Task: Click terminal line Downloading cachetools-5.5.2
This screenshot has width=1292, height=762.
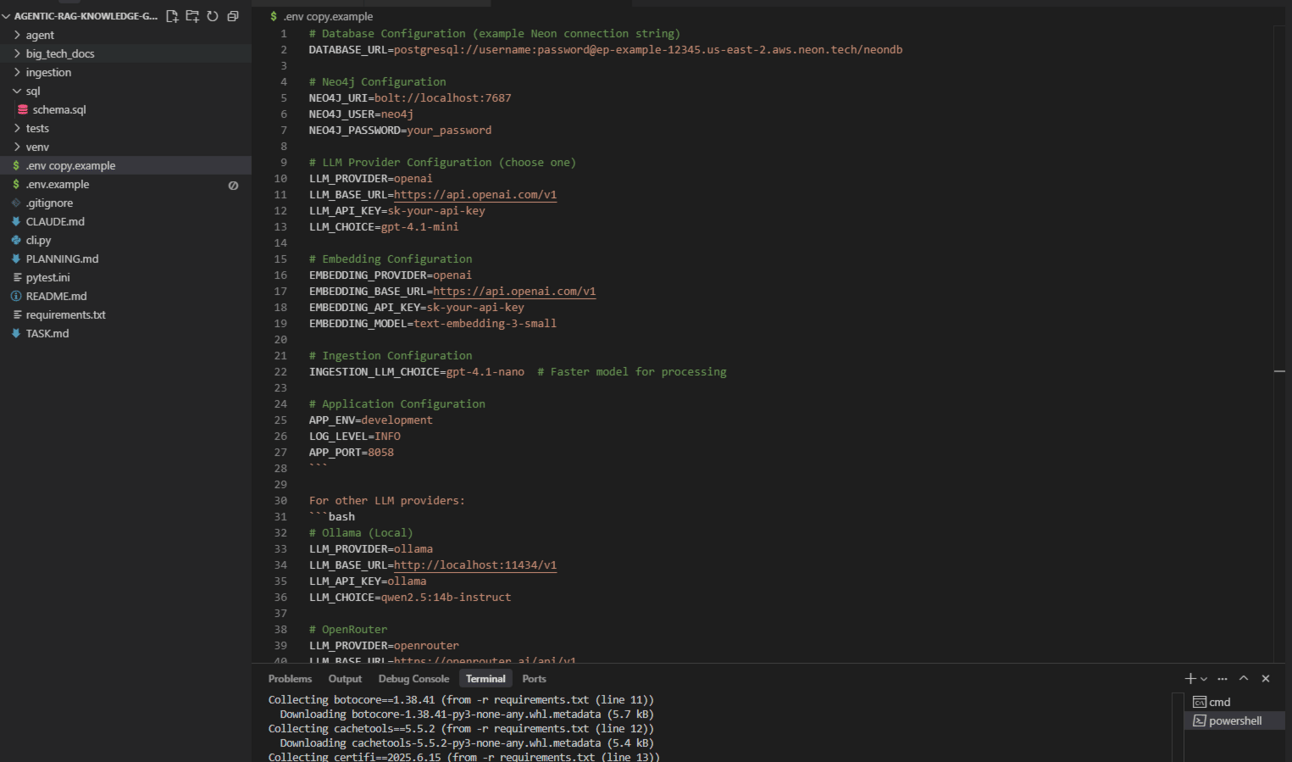Action: [466, 743]
